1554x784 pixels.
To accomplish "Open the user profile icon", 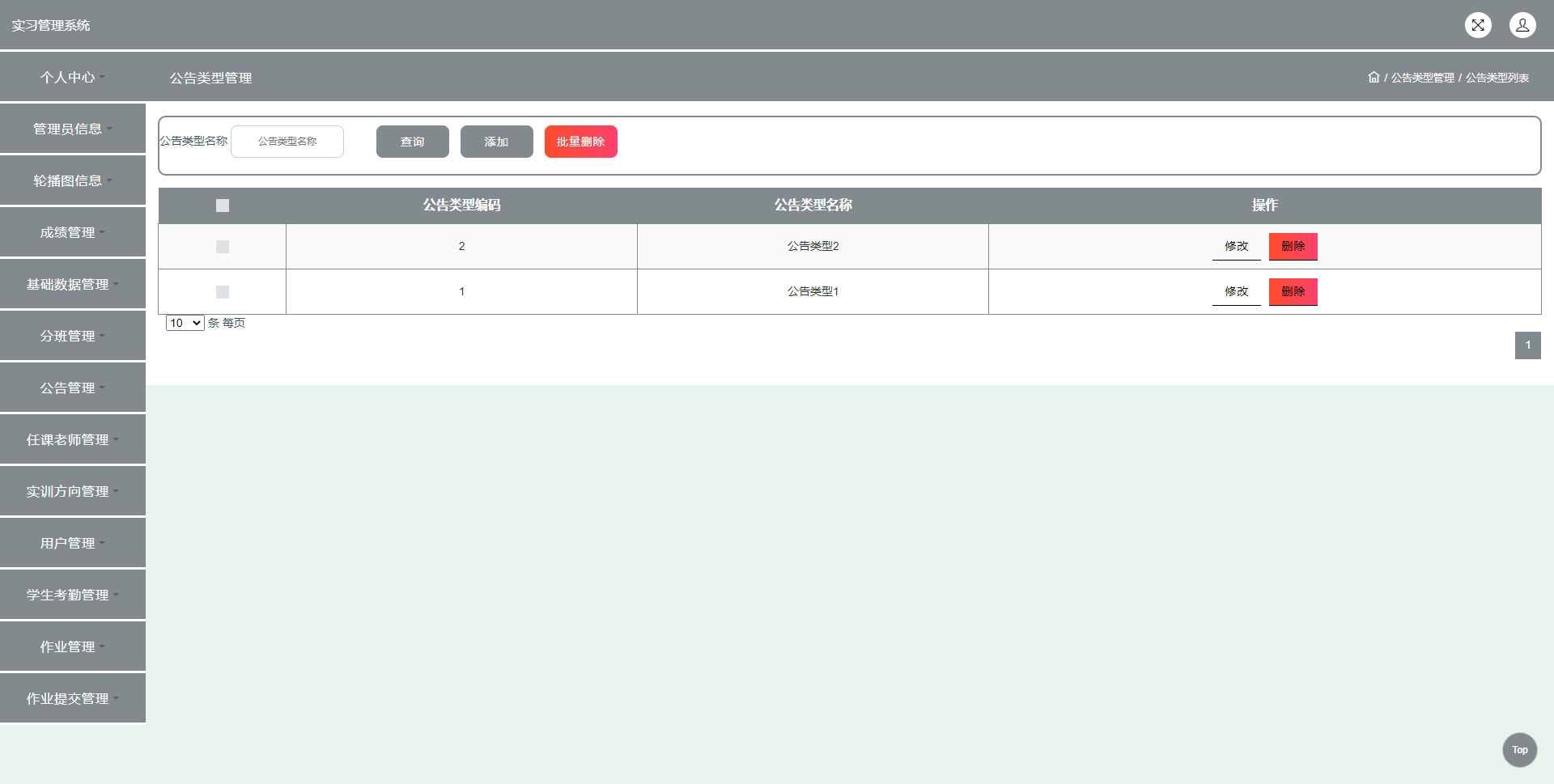I will click(1522, 25).
